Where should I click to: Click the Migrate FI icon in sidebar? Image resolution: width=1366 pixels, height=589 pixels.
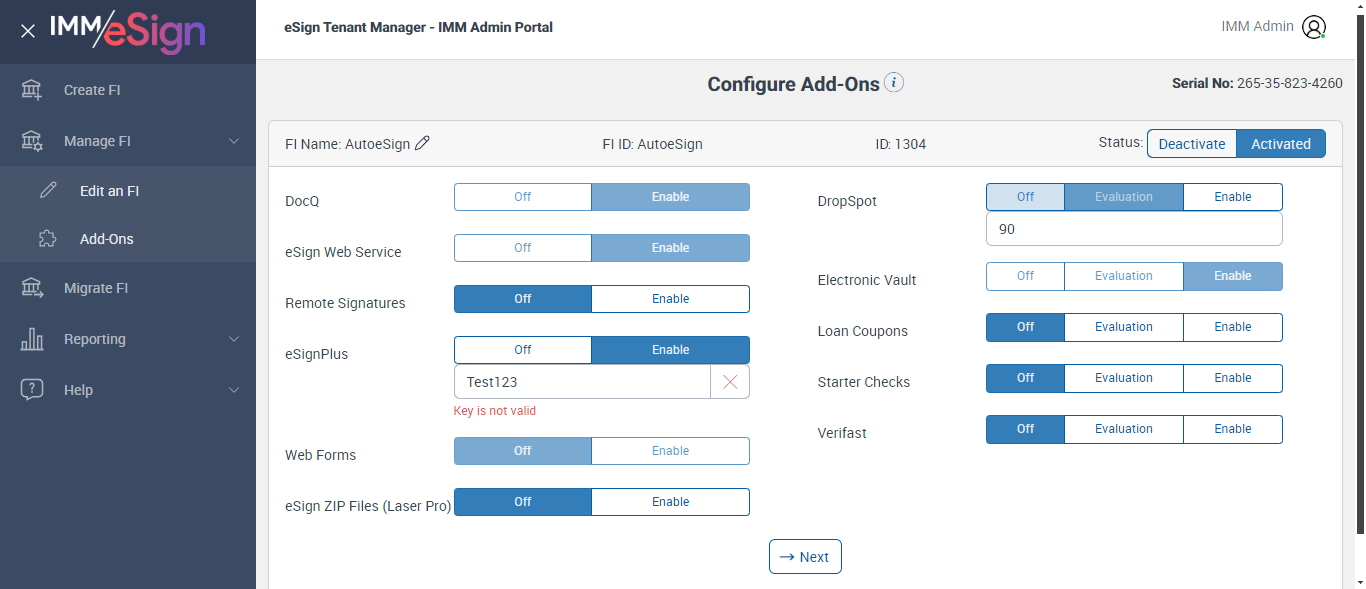(32, 288)
